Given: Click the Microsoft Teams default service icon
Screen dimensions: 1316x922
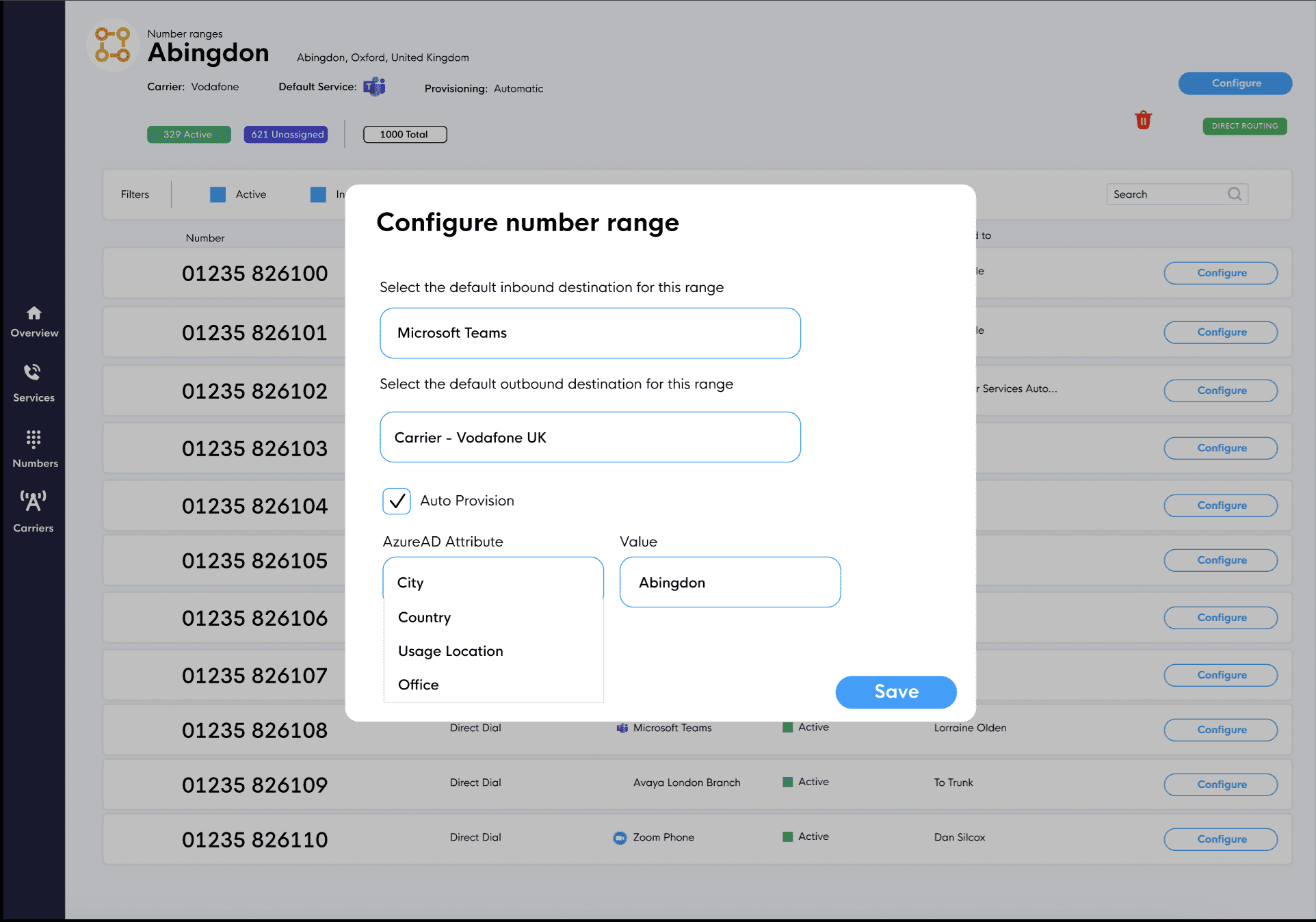Looking at the screenshot, I should 375,87.
